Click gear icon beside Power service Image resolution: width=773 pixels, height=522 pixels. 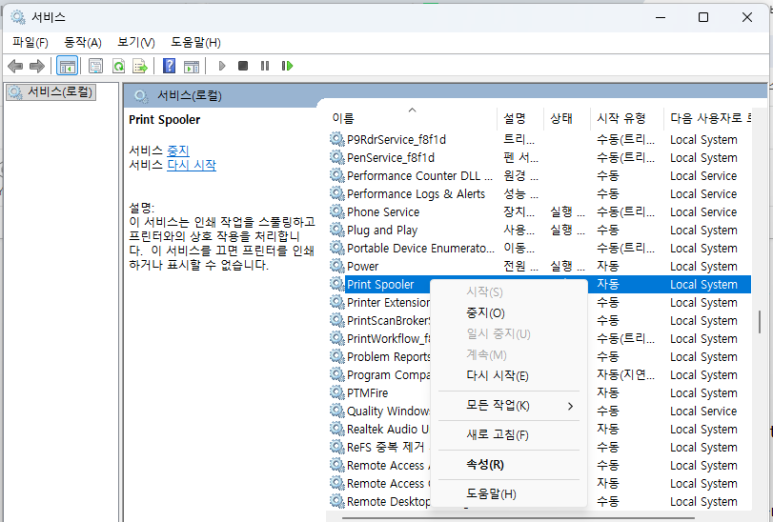tap(337, 266)
